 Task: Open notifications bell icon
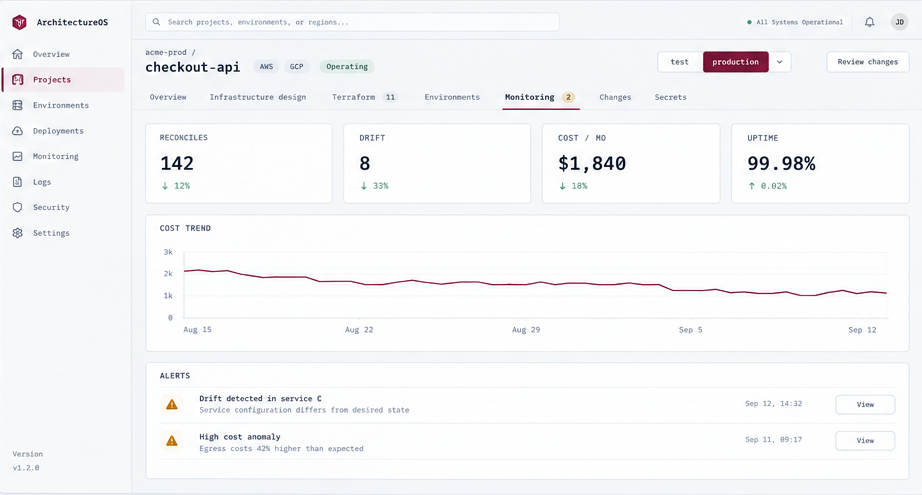click(870, 22)
